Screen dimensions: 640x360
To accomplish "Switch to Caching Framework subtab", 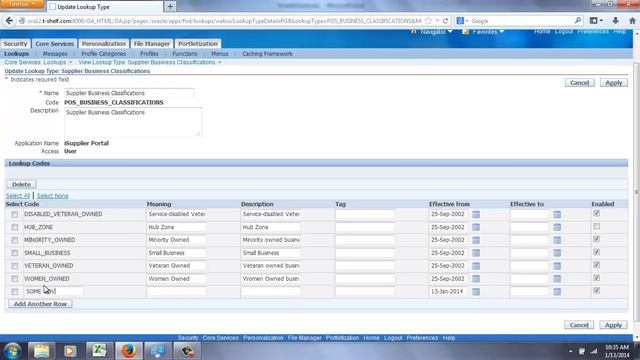I will pyautogui.click(x=267, y=53).
